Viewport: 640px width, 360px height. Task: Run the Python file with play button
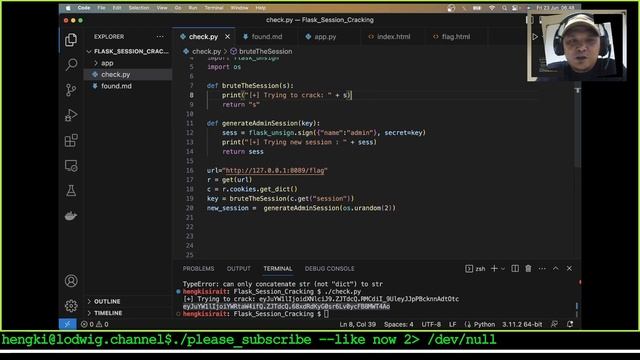point(535,37)
